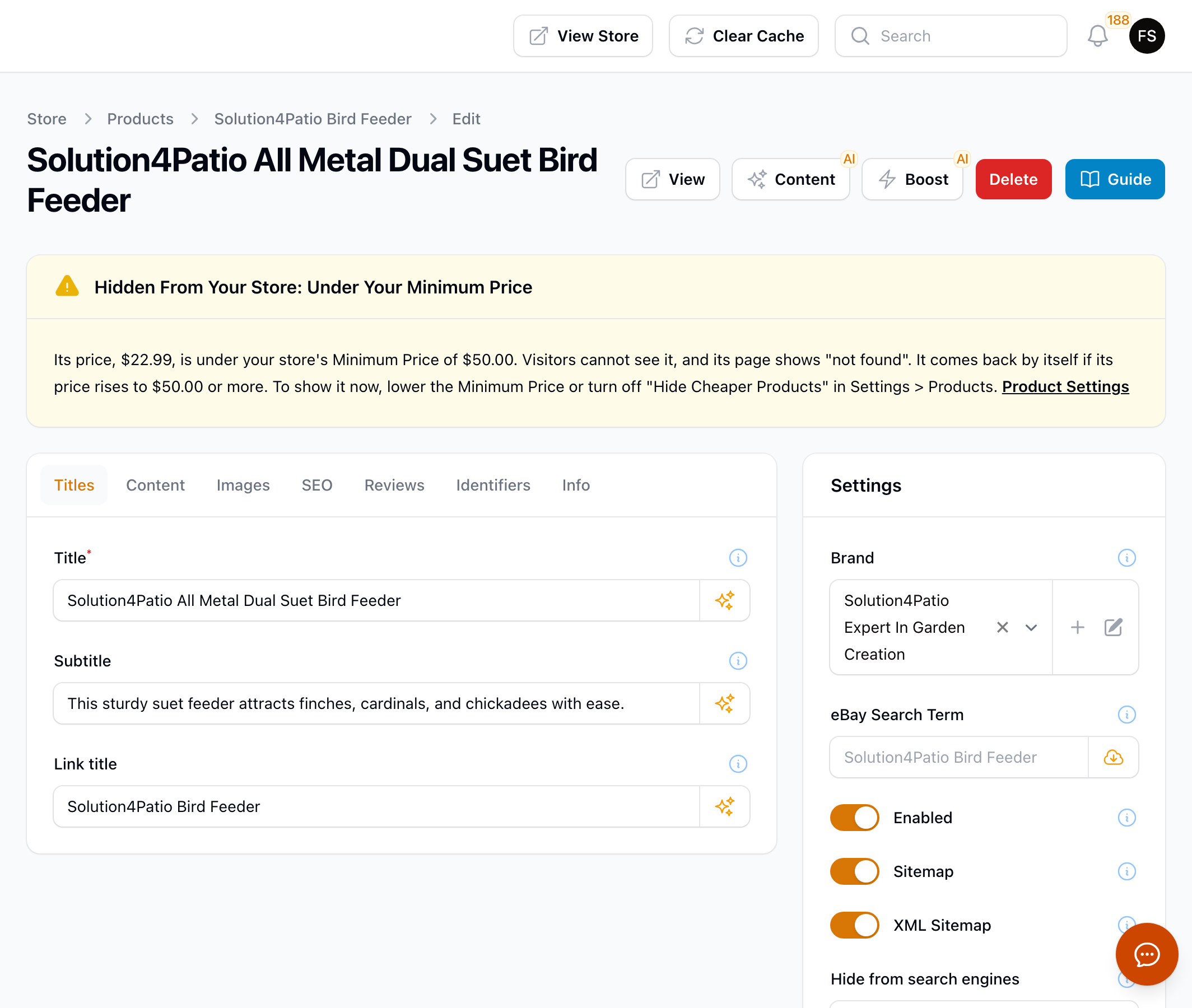Edit the selected brand

[1113, 627]
